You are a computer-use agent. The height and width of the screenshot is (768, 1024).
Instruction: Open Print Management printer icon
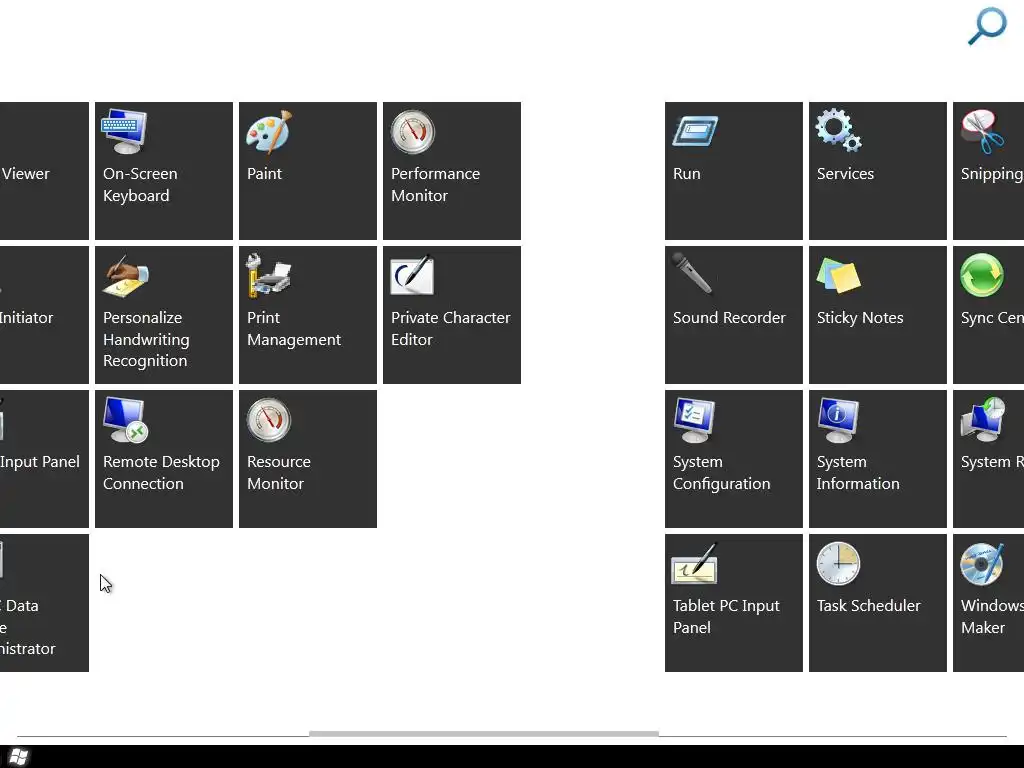pos(268,276)
